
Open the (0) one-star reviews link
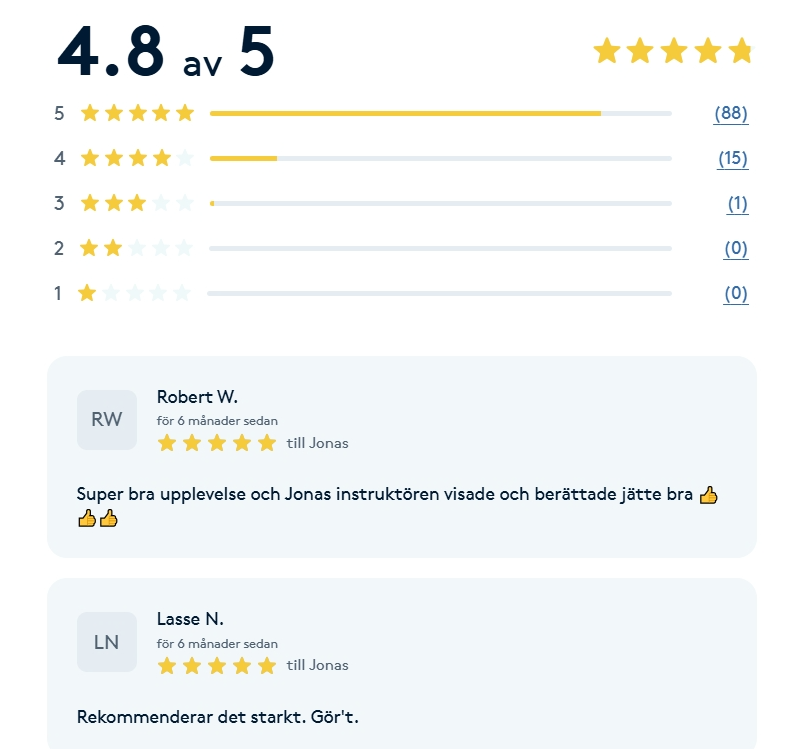click(736, 294)
